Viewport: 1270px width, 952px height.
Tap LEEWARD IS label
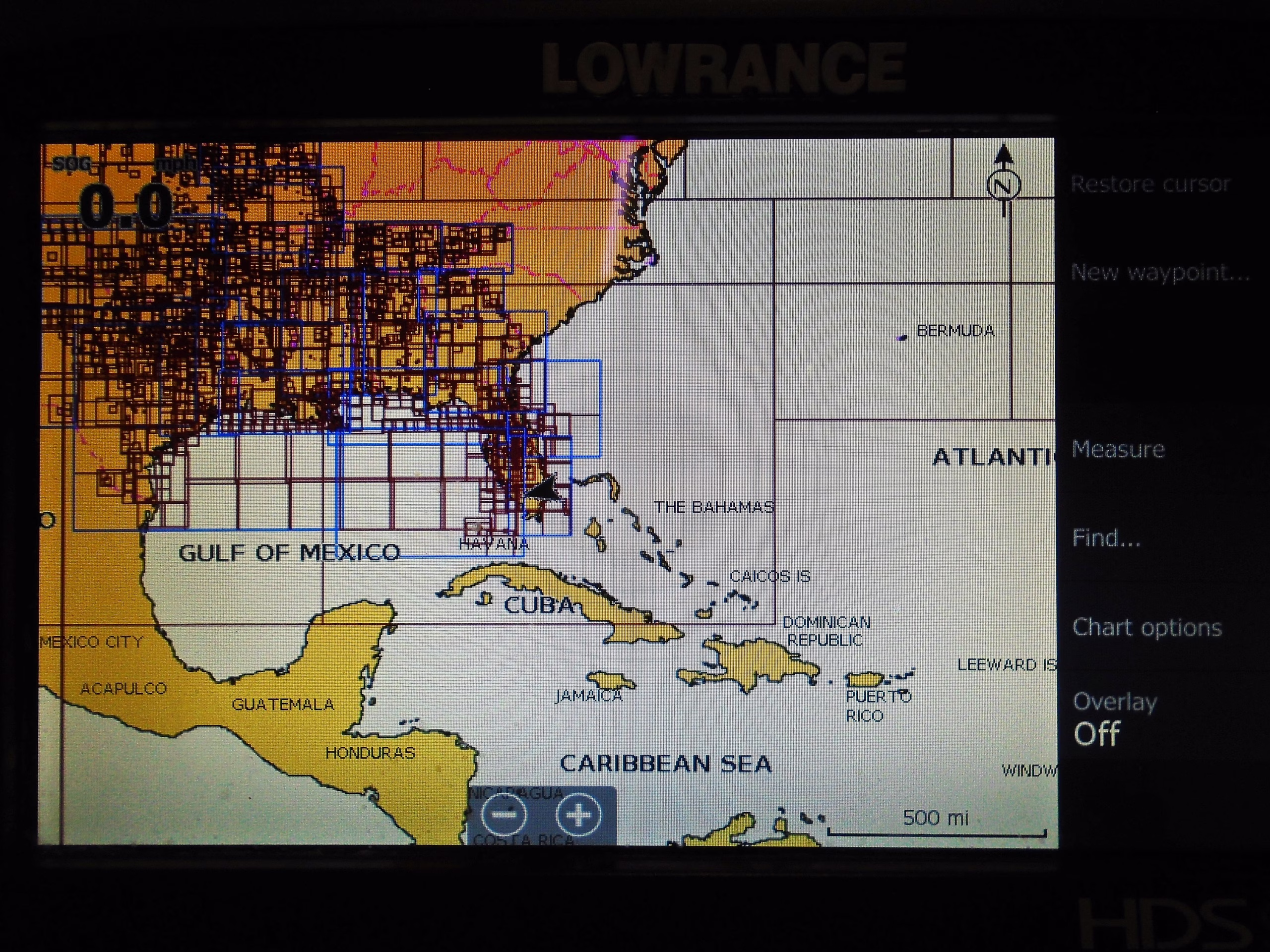pyautogui.click(x=1007, y=664)
